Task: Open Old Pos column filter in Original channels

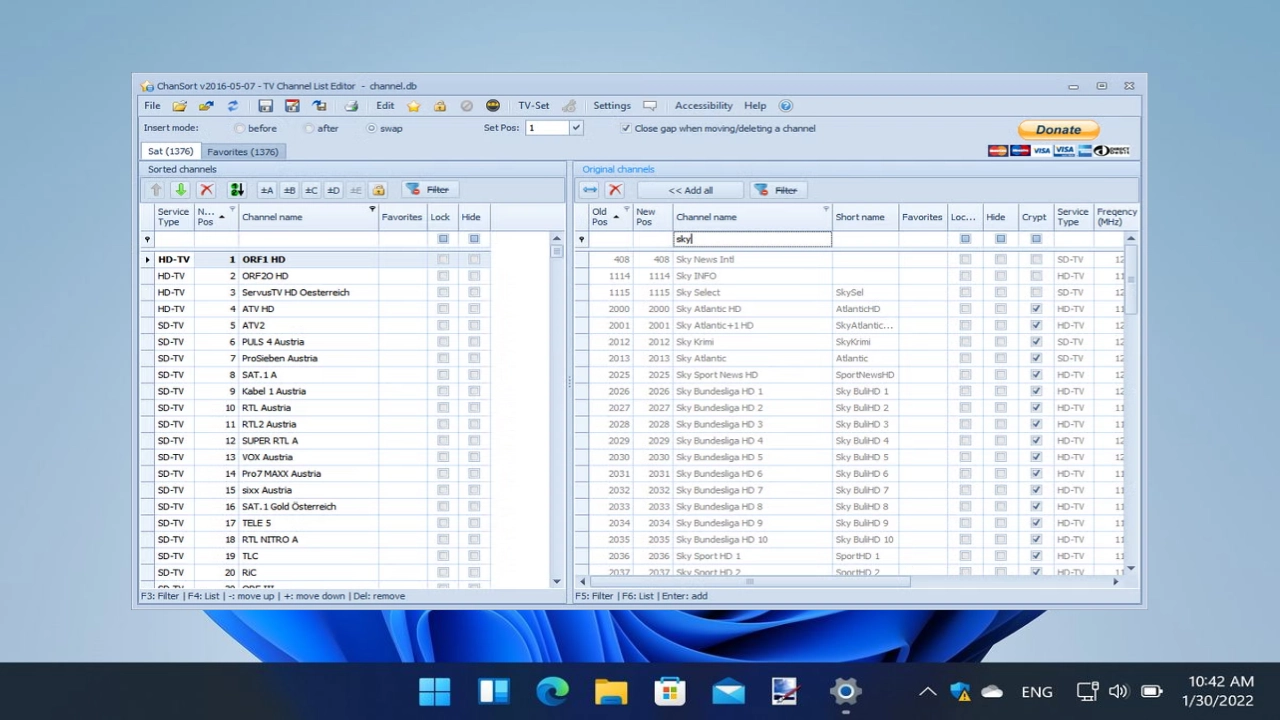Action: (x=627, y=210)
